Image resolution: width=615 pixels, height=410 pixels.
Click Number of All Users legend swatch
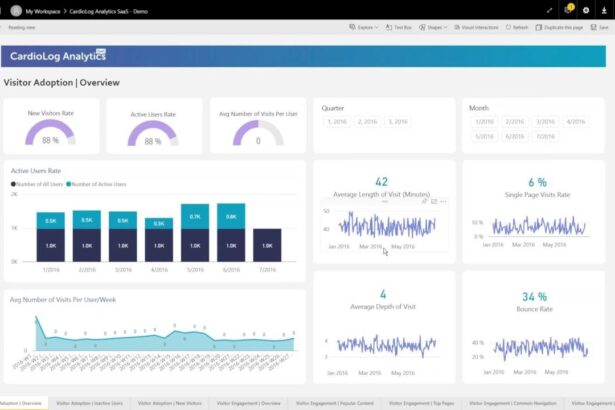tap(13, 184)
